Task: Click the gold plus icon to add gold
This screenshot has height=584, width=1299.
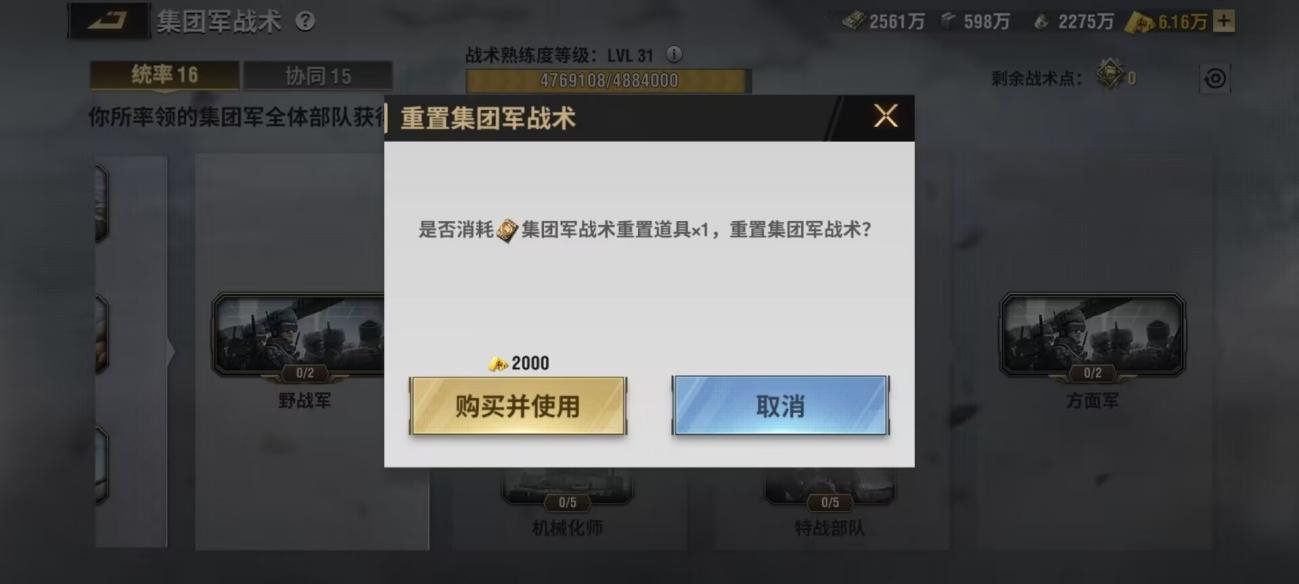Action: [1224, 21]
